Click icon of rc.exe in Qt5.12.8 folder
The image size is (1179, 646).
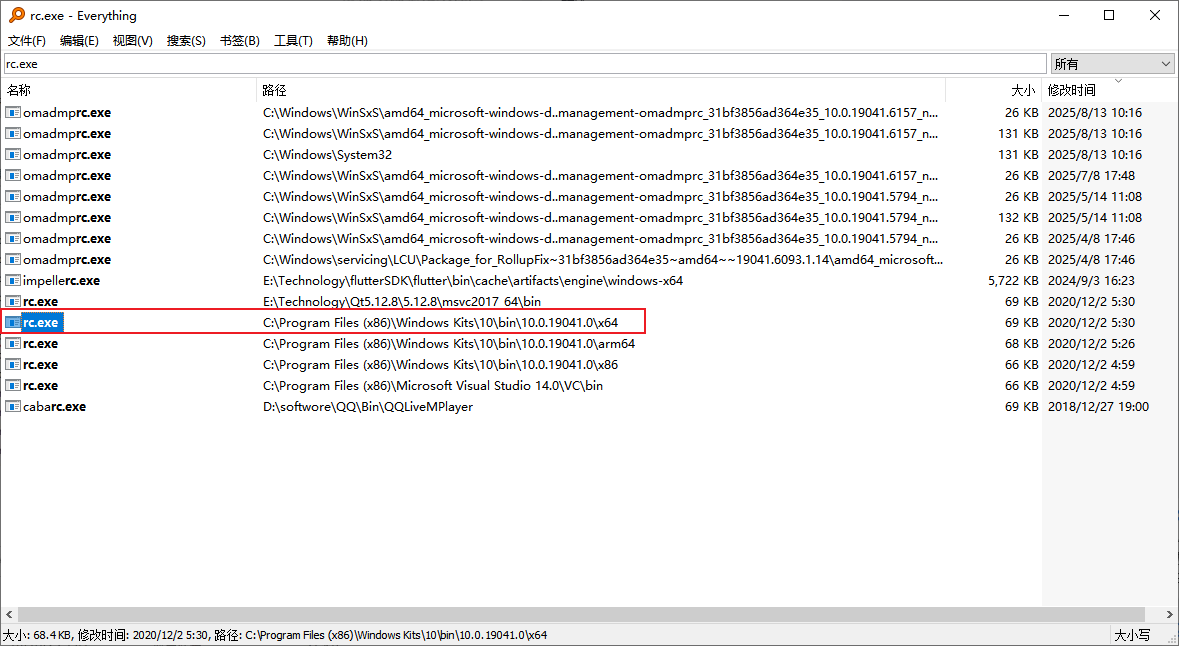(x=13, y=302)
